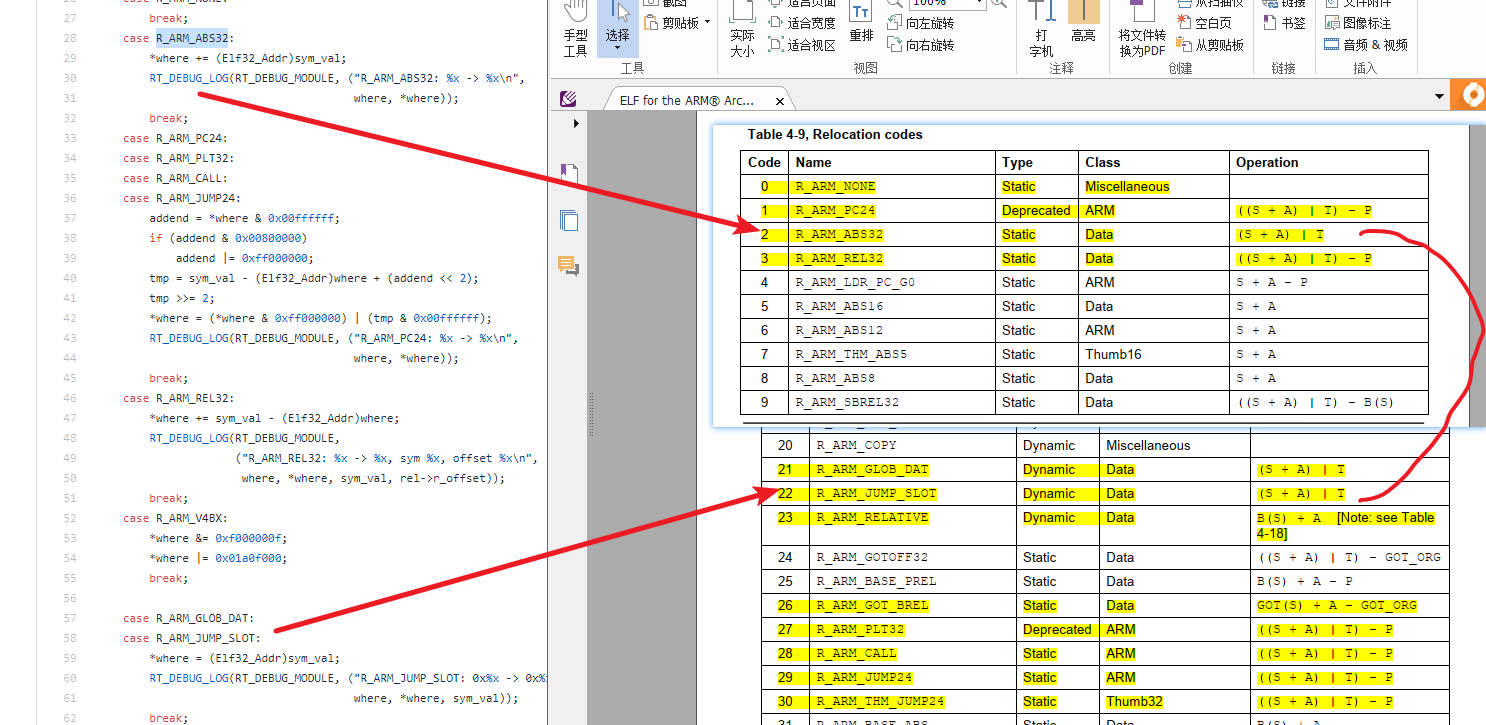
Task: Click the purple start page icon beside tabs
Action: tap(568, 99)
